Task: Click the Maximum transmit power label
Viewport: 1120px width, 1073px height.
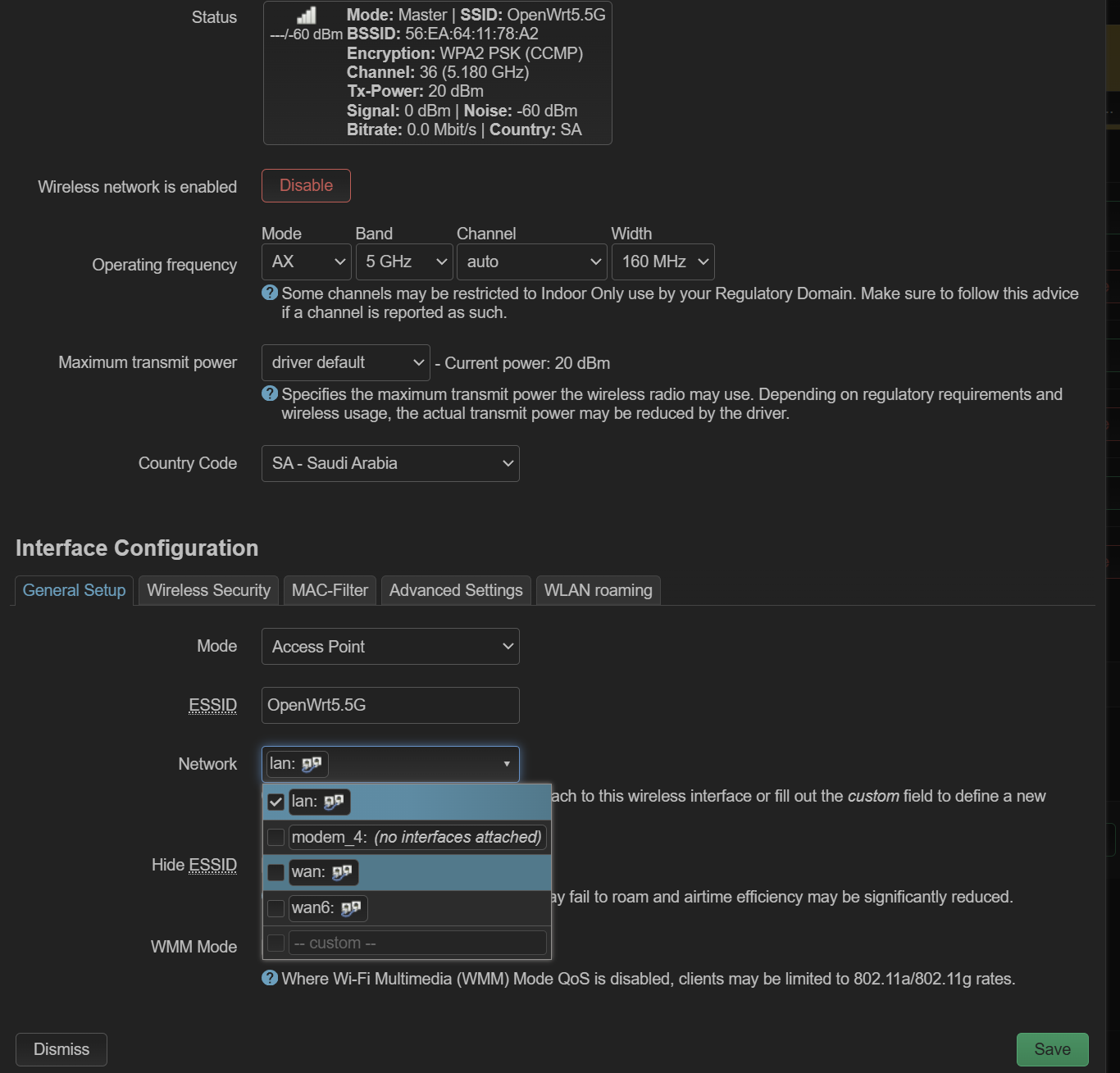Action: pyautogui.click(x=148, y=362)
